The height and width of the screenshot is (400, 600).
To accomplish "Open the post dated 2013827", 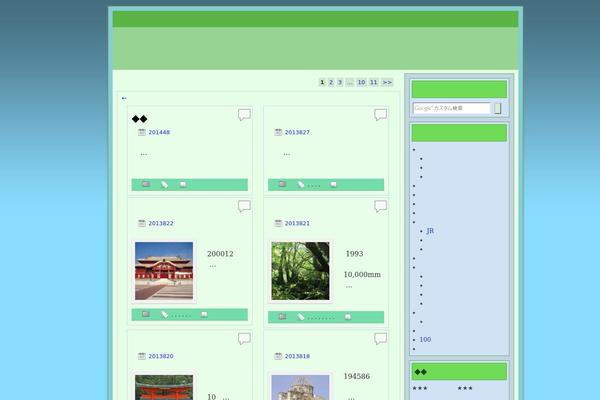I will point(297,132).
